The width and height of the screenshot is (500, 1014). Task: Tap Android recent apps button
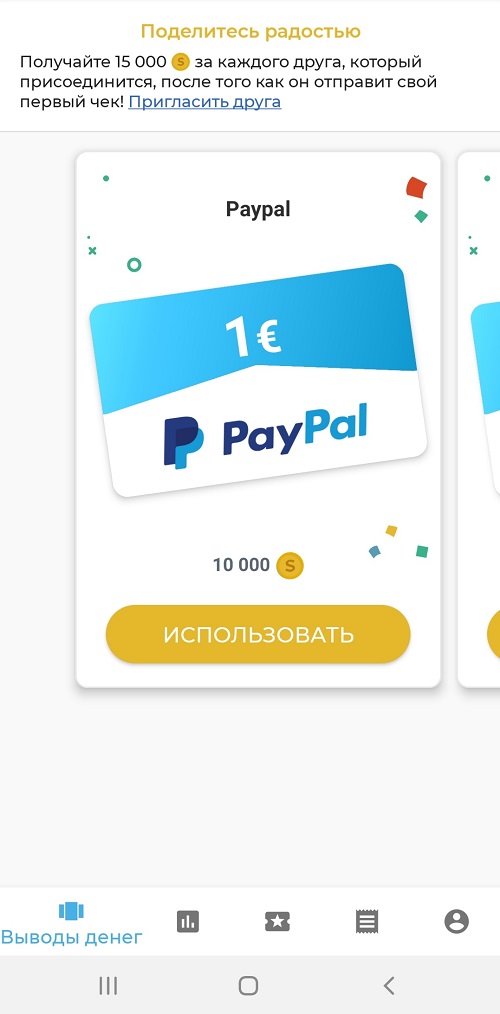pos(107,986)
